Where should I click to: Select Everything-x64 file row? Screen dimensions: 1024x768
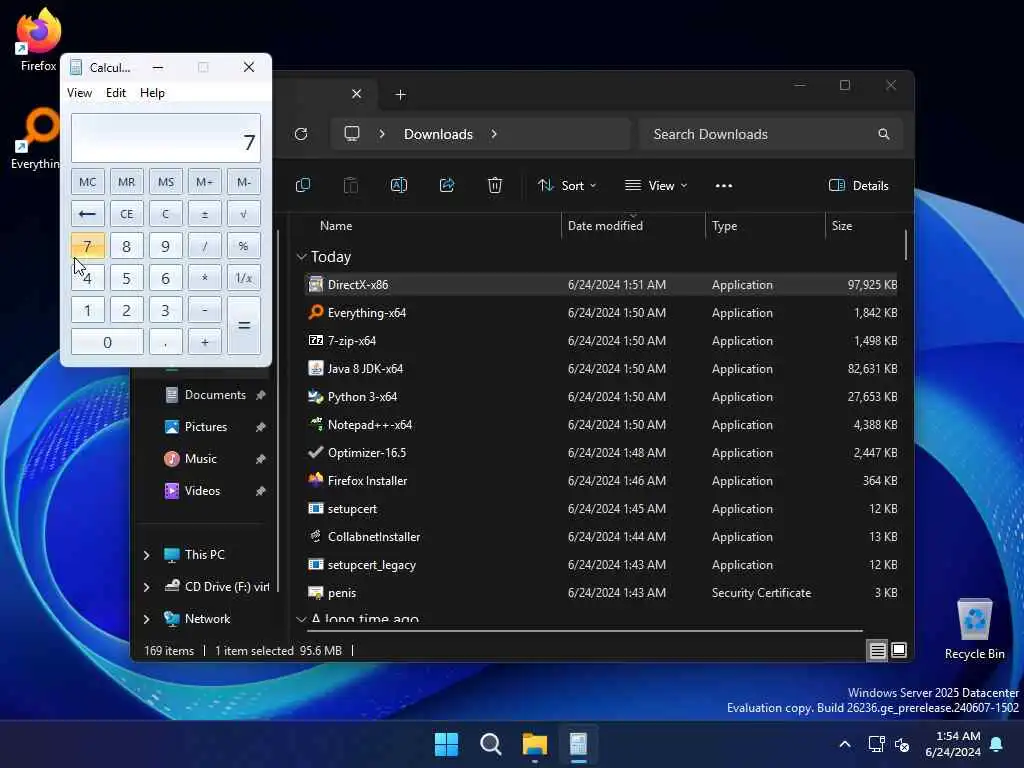click(601, 313)
